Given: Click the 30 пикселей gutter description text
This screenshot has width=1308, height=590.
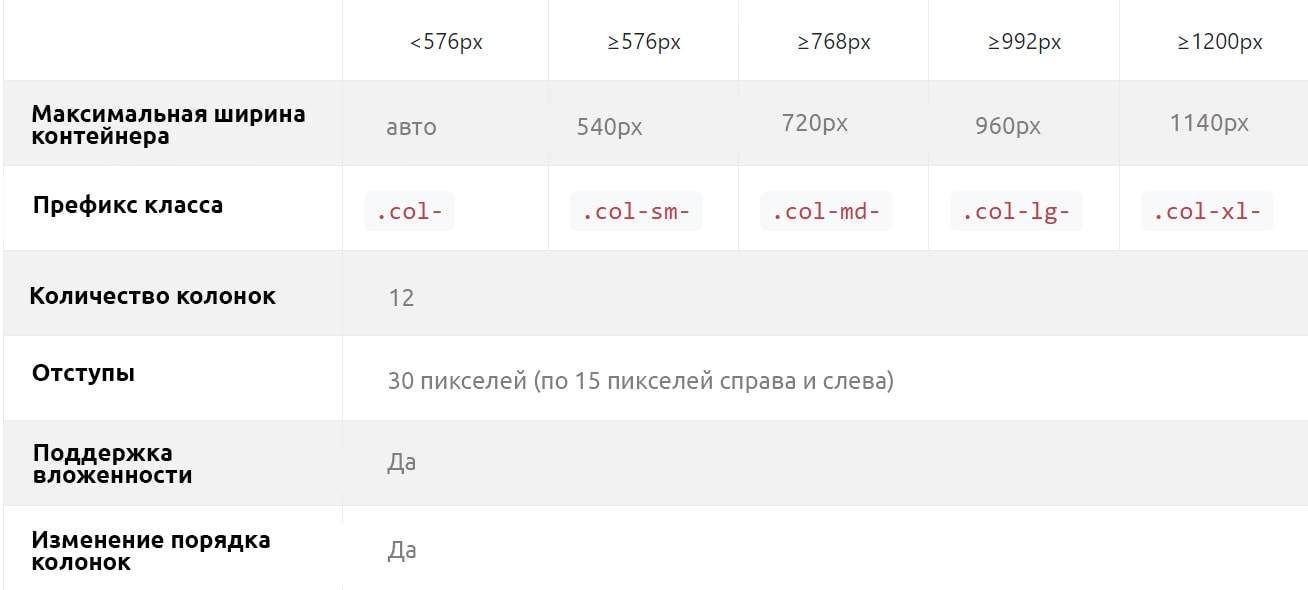Looking at the screenshot, I should pyautogui.click(x=640, y=381).
